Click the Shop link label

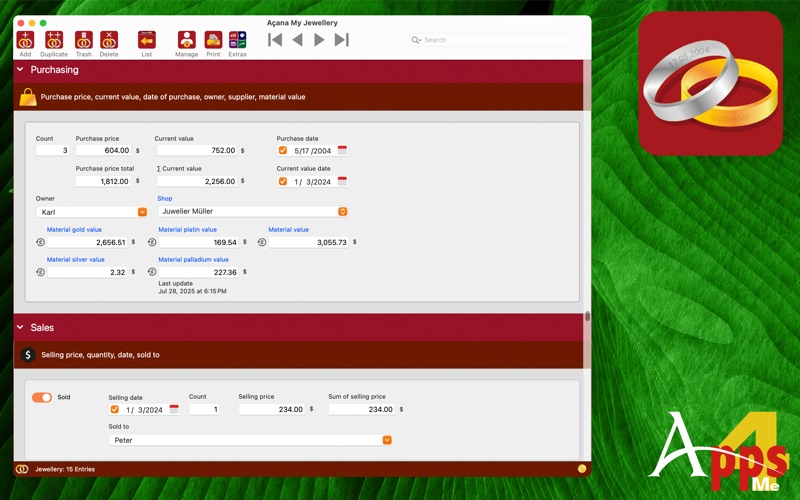coord(165,198)
